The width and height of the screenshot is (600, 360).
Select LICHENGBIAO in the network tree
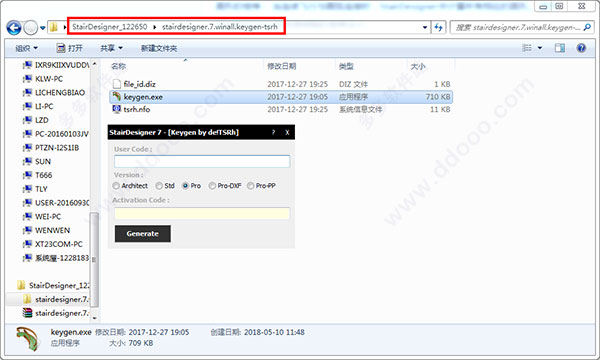point(54,93)
